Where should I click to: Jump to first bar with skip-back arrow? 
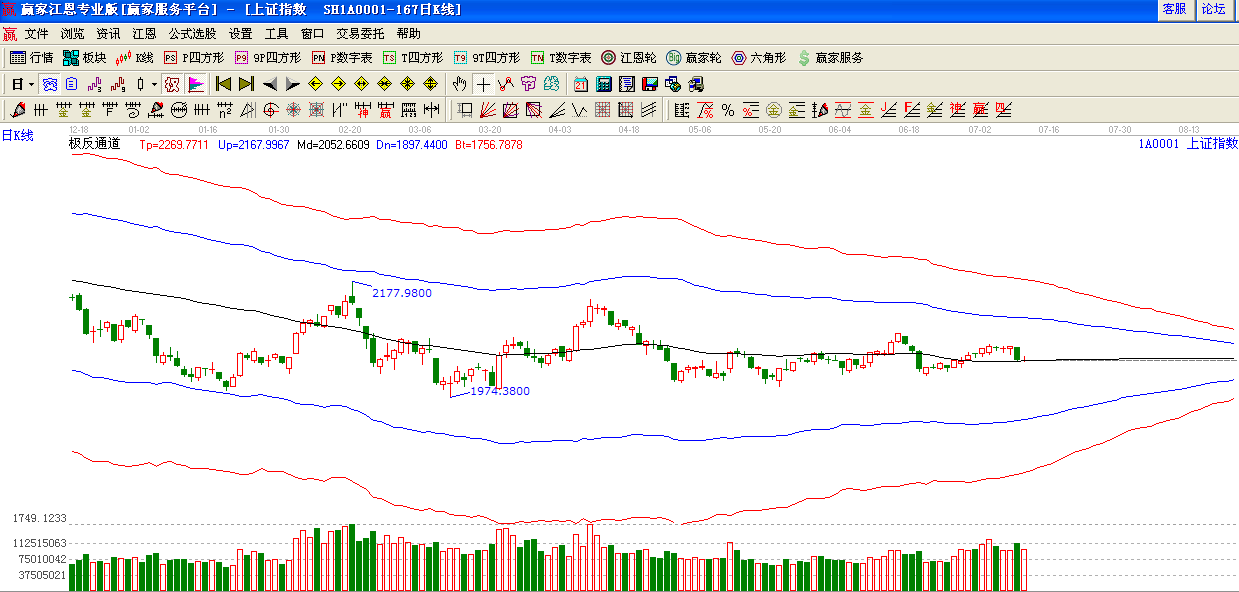point(223,84)
